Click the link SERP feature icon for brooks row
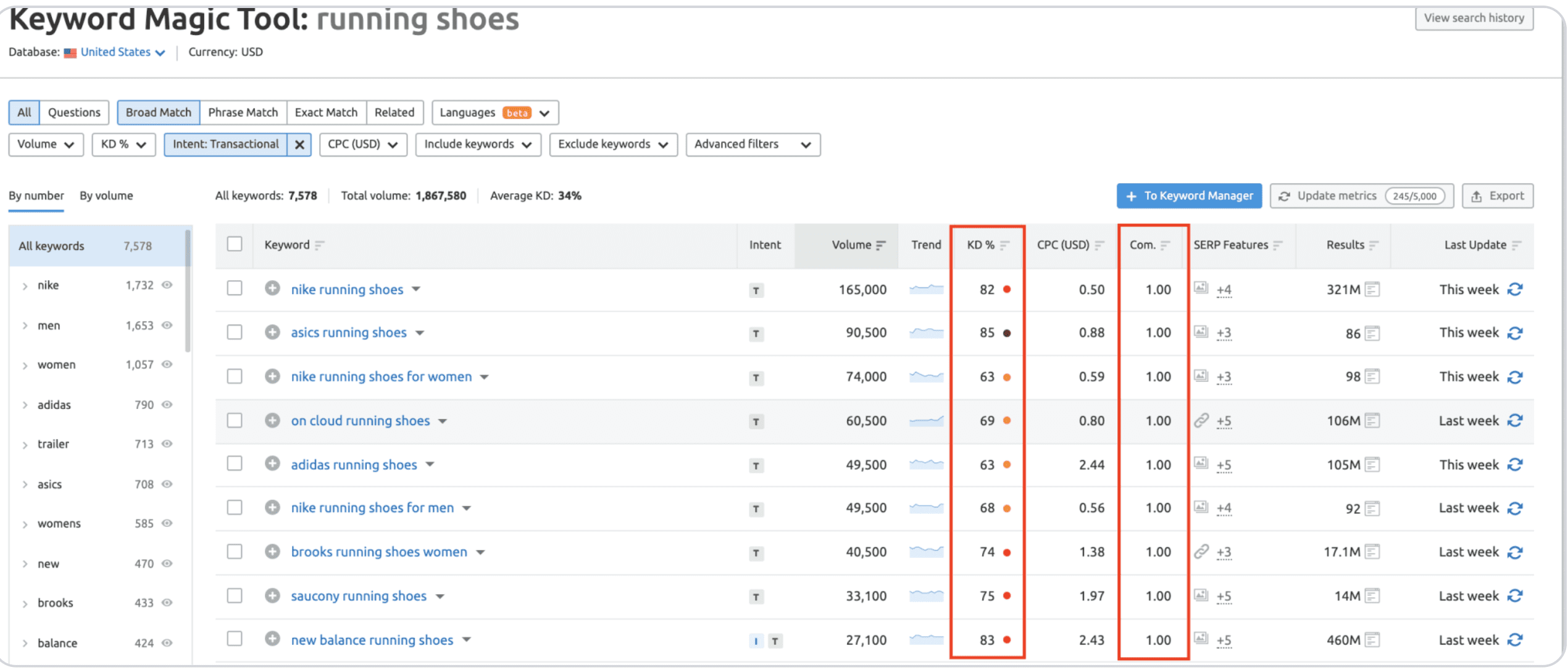The height and width of the screenshot is (670, 1568). [1201, 552]
